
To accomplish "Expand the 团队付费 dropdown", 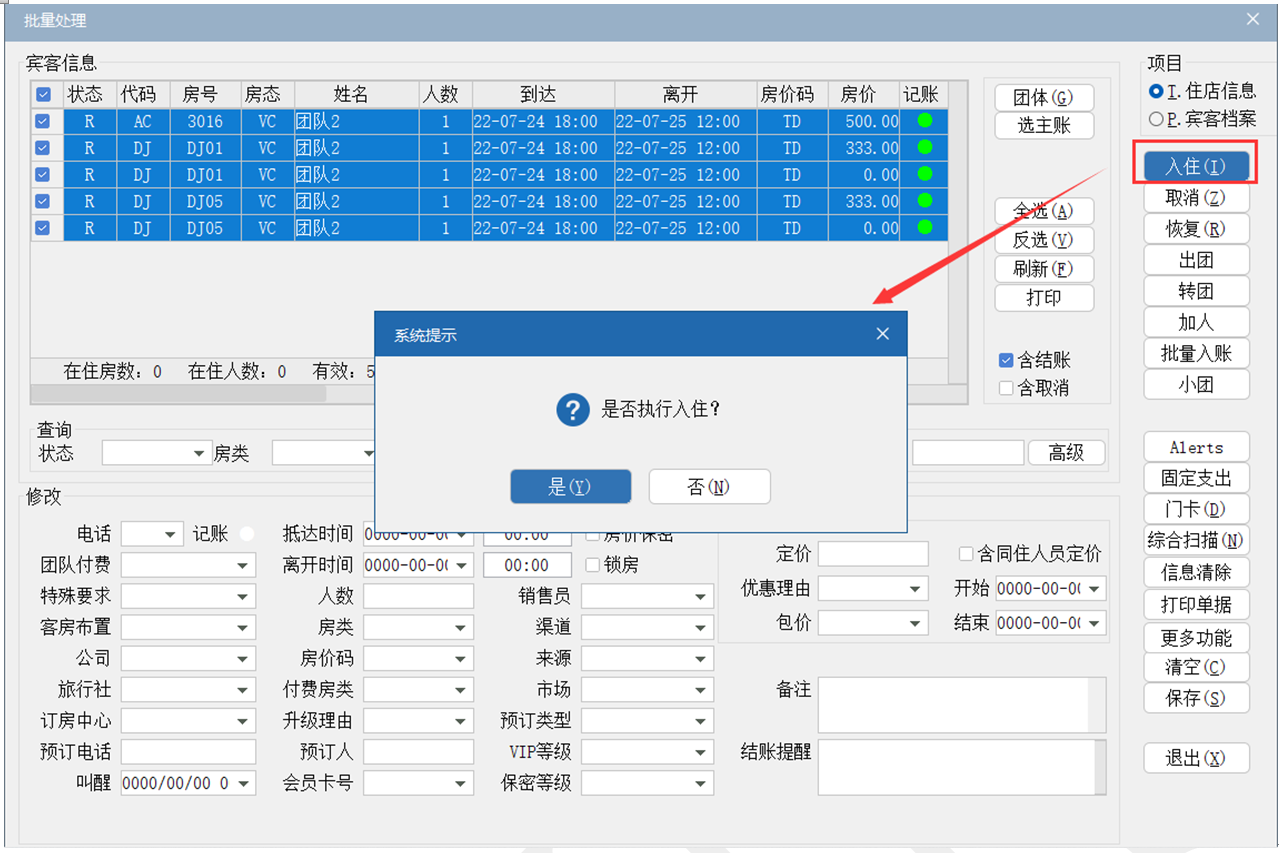I will 243,566.
